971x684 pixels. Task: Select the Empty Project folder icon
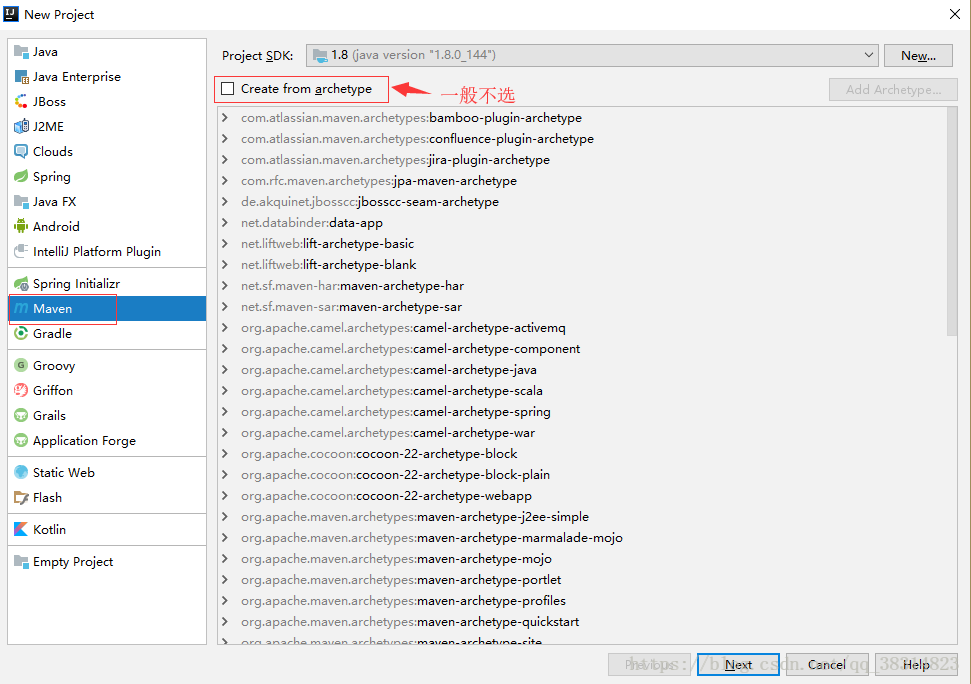click(21, 561)
